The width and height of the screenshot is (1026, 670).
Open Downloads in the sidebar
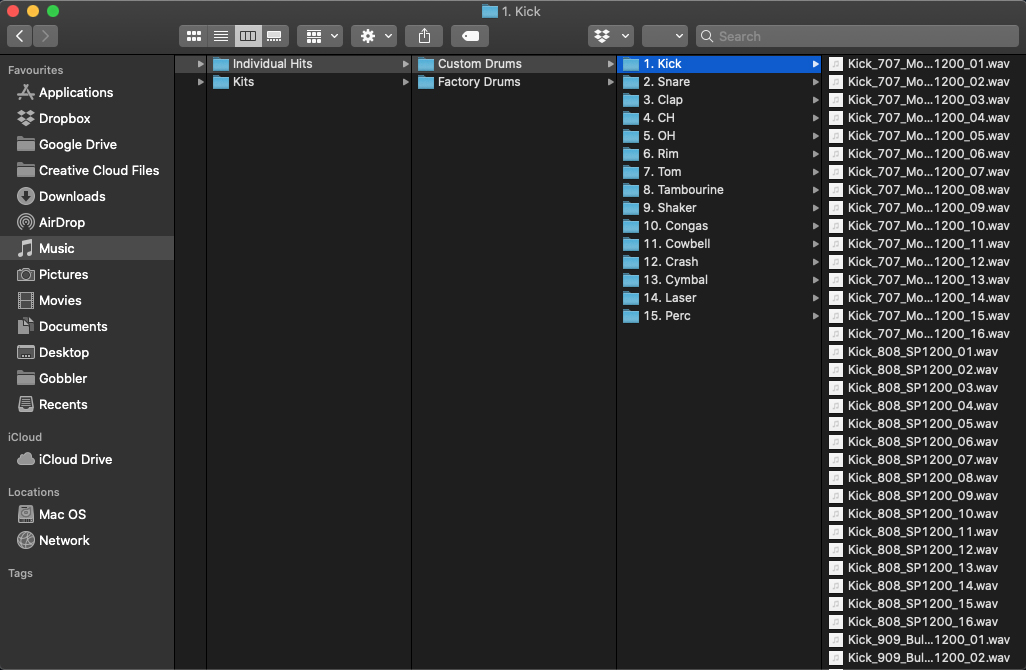87,196
